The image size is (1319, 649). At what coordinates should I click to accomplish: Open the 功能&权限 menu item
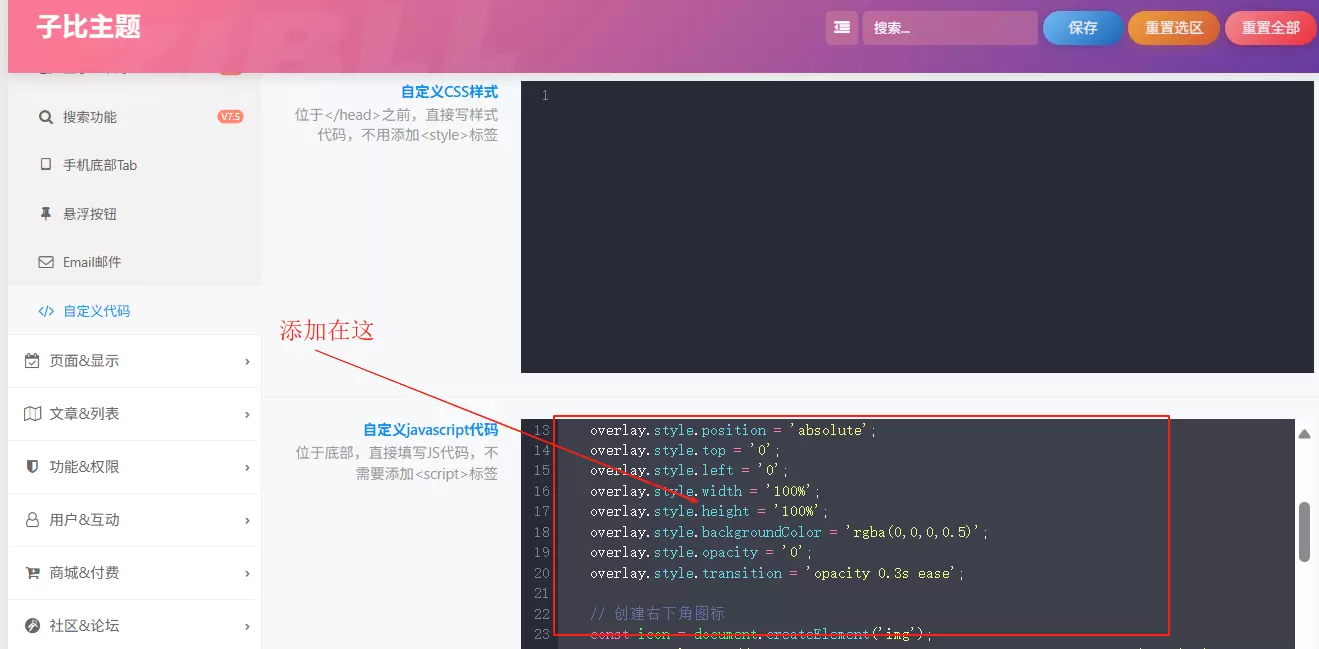coord(135,467)
